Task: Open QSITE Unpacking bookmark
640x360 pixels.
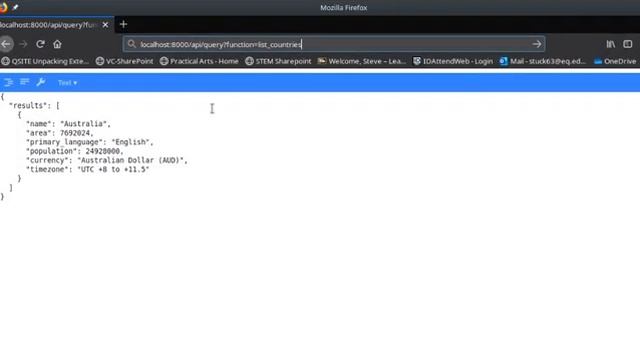Action: point(45,61)
